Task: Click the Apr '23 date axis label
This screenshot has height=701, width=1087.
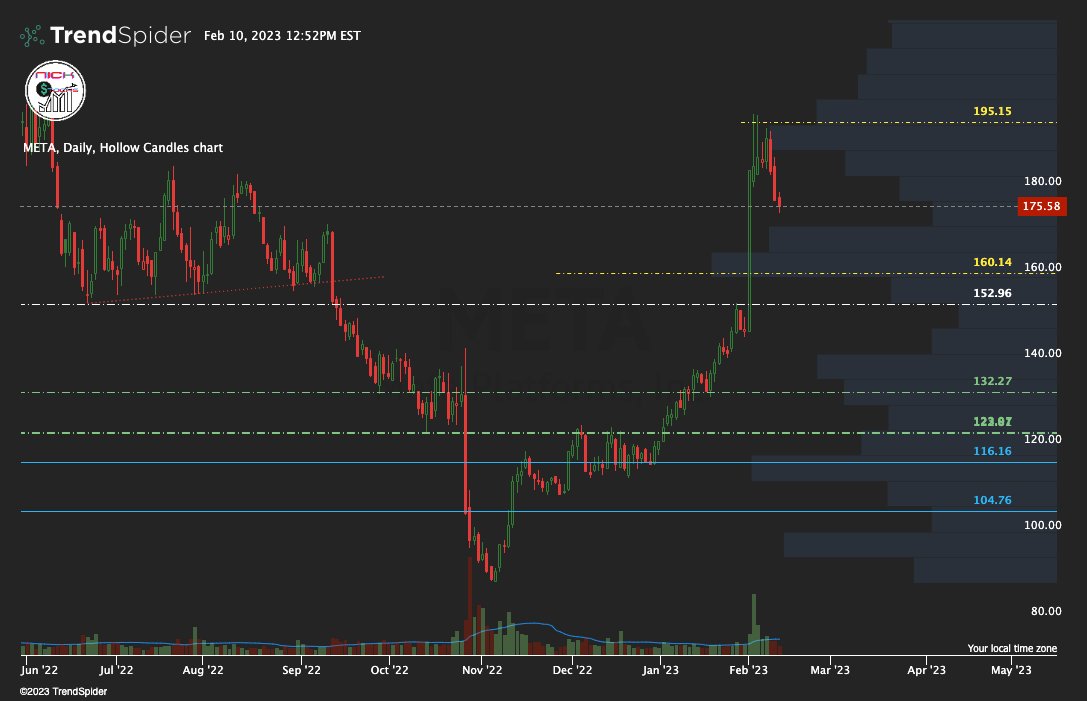Action: pos(927,670)
